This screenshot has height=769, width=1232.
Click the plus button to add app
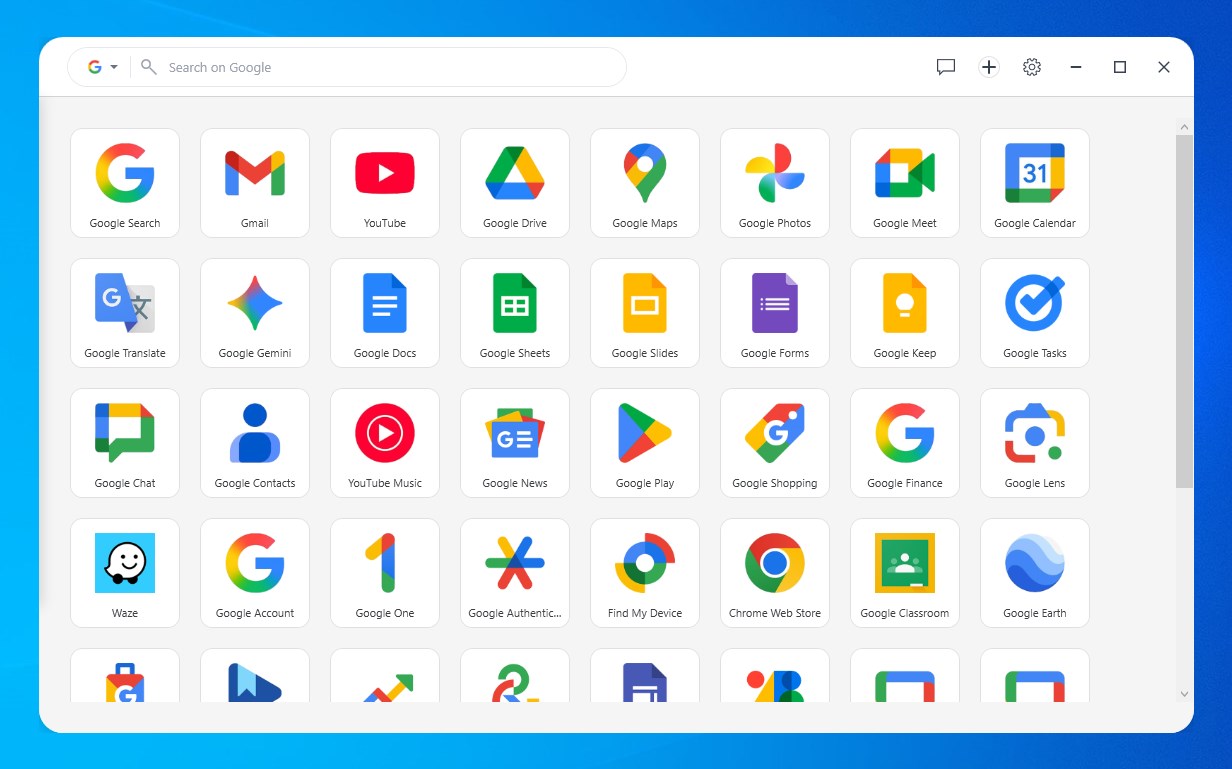click(x=989, y=67)
